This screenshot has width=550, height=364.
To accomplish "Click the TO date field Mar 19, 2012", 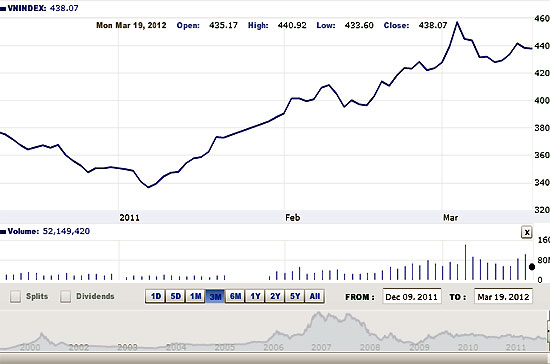I will (x=503, y=297).
